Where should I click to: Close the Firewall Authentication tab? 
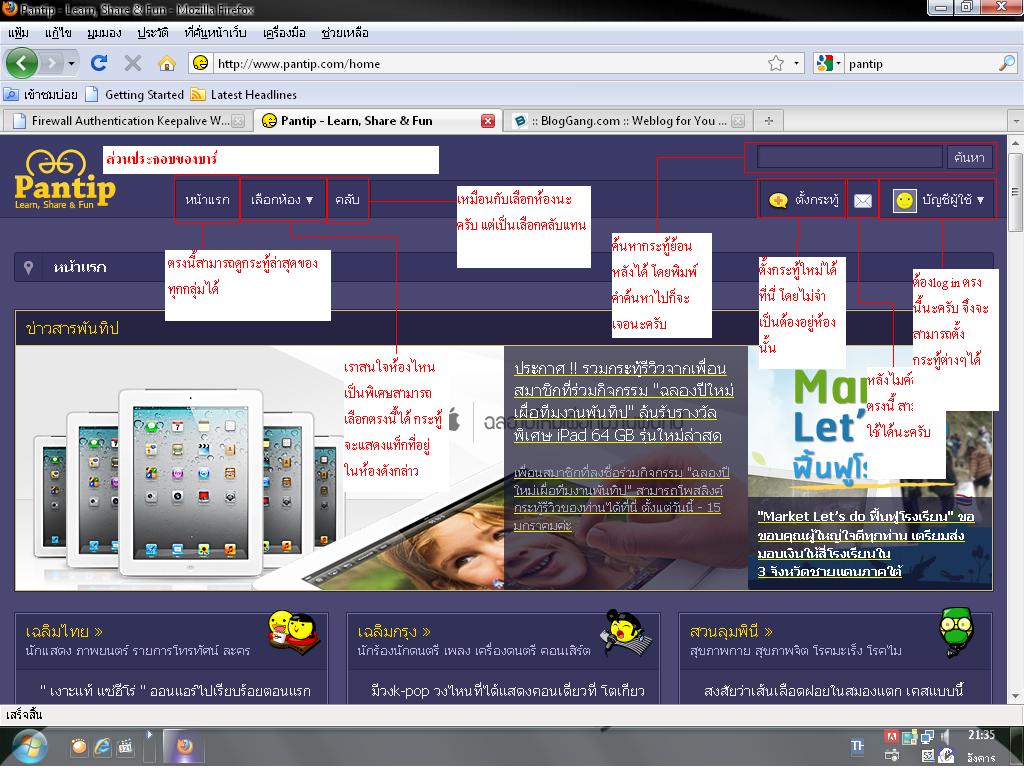(239, 121)
